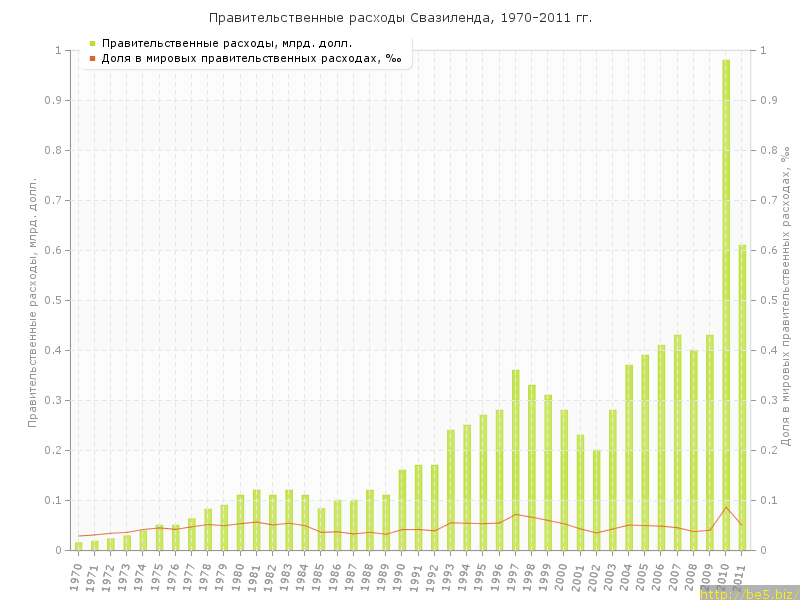This screenshot has height=600, width=800.
Task: Click the left vertical axis title
Action: pos(32,302)
